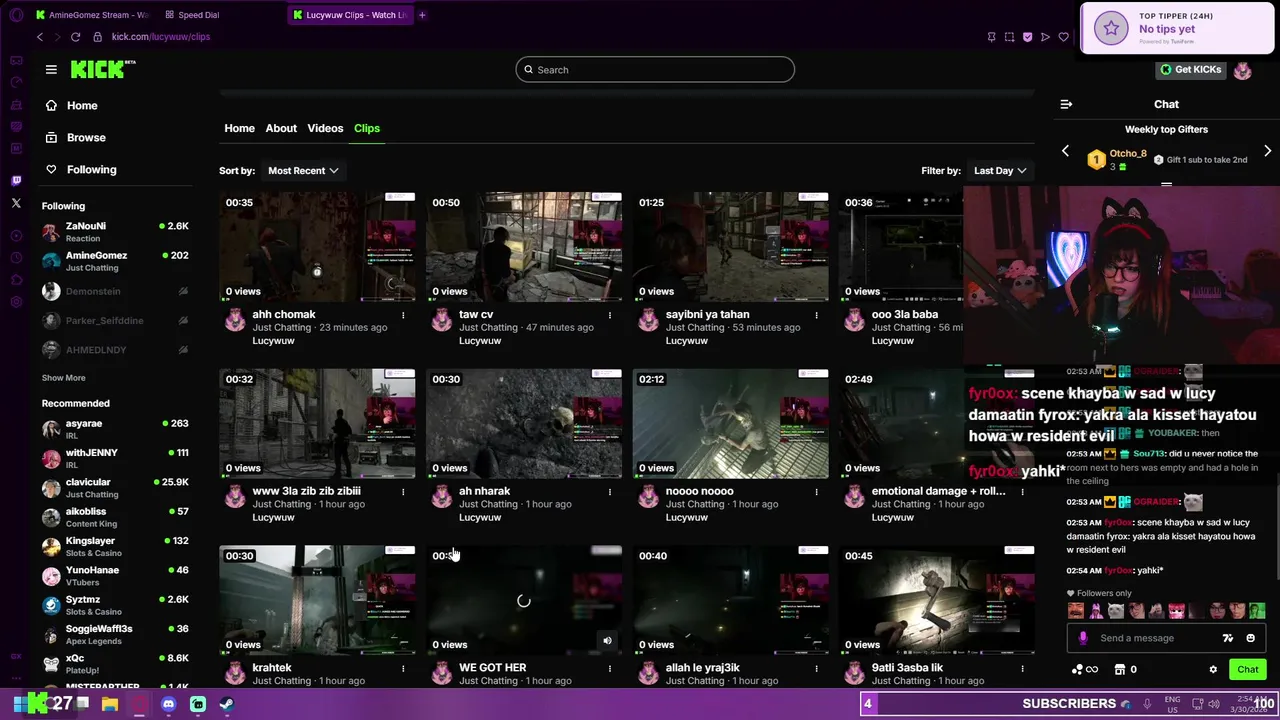The width and height of the screenshot is (1280, 720).
Task: Go to Browse in the sidebar
Action: [x=86, y=137]
